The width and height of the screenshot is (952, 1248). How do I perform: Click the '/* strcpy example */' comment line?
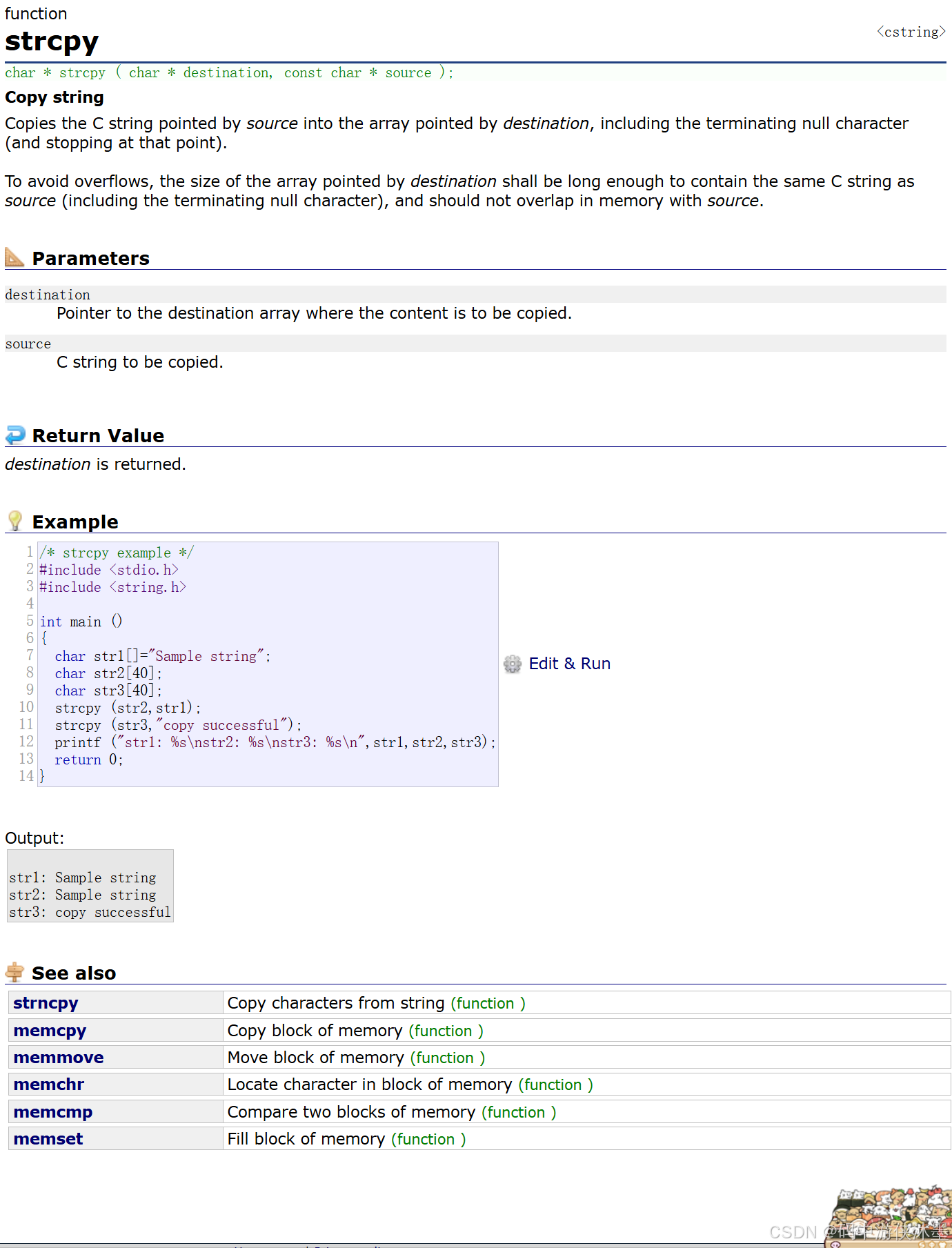pyautogui.click(x=117, y=553)
